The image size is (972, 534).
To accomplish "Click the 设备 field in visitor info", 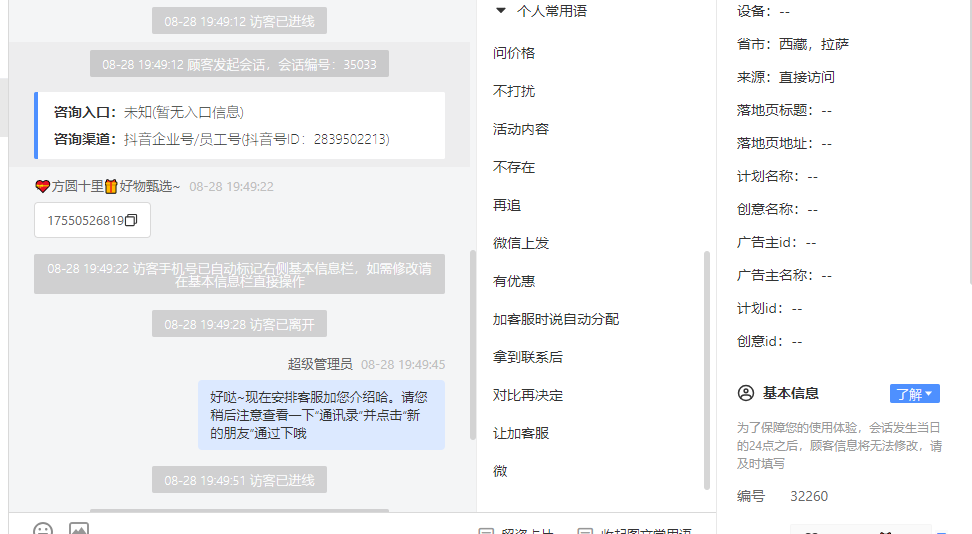I will pos(763,12).
